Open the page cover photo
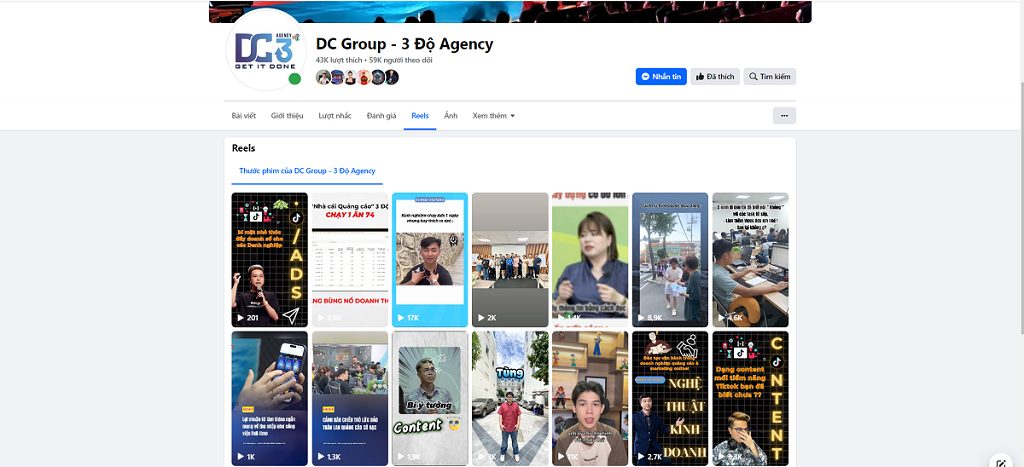Screen dimensions: 1024x467 [x=510, y=12]
